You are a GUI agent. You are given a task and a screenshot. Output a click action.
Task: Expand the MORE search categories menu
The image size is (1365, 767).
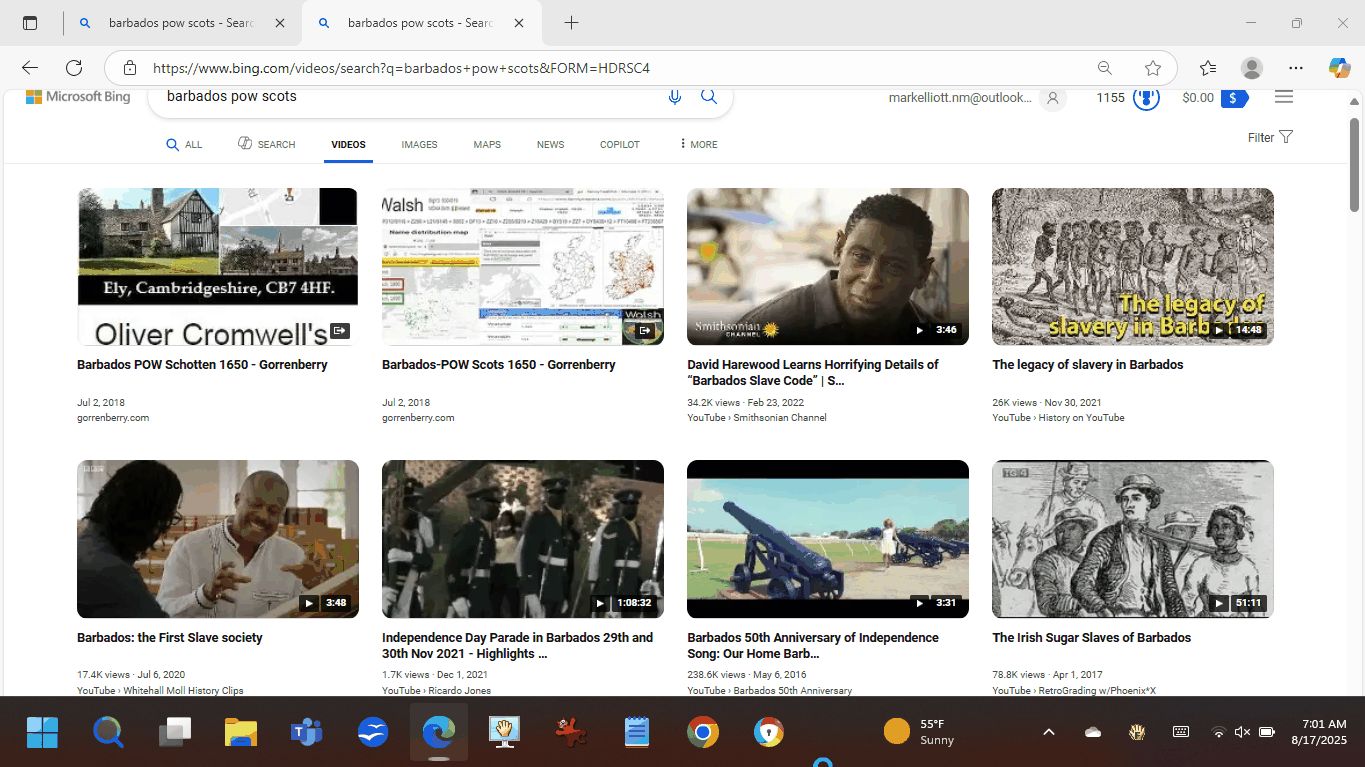(698, 144)
